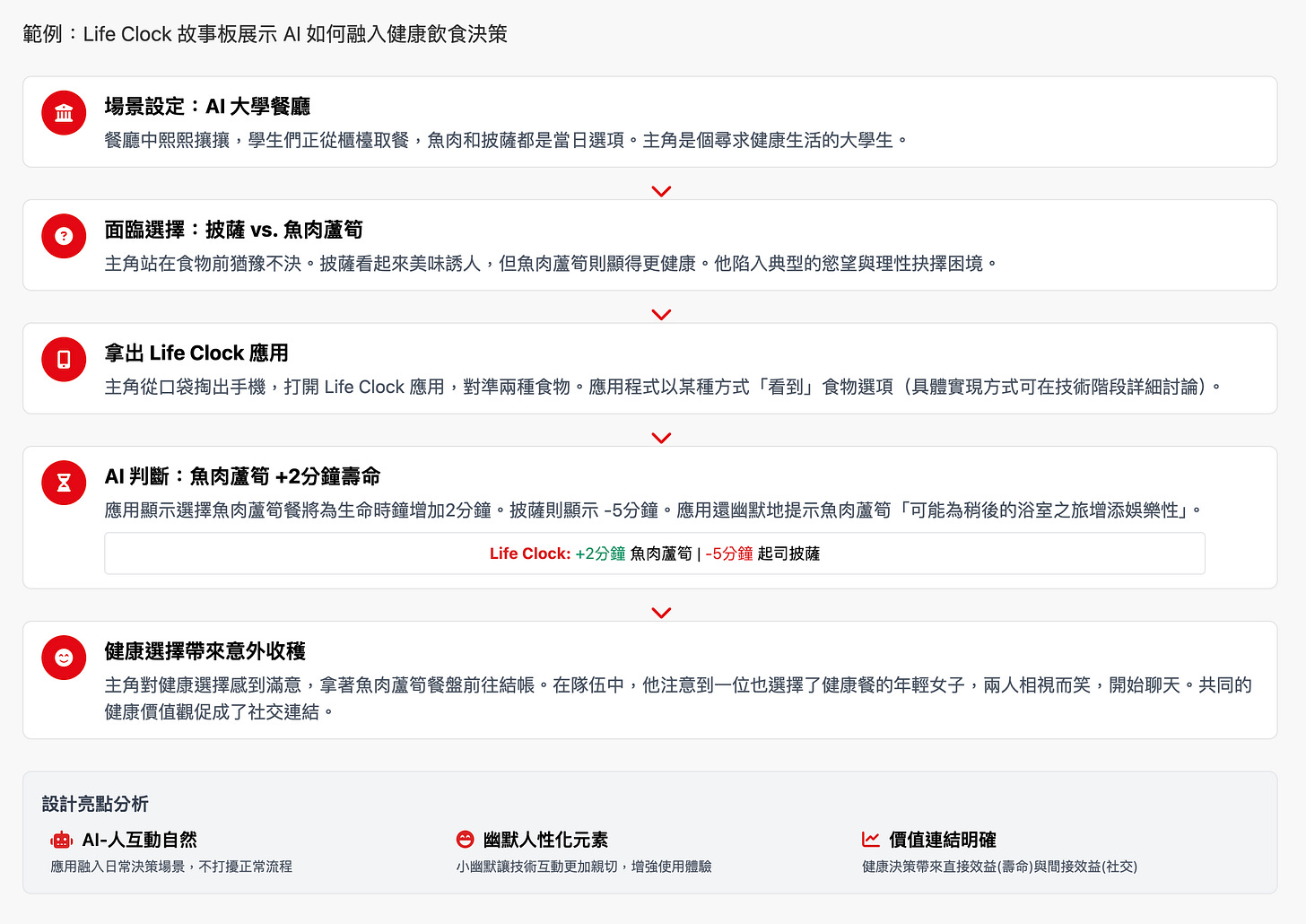Image resolution: width=1306 pixels, height=924 pixels.
Task: Click the paragraph starting 應用顯示選擇魚肉蘆筍餐
Action: 656,510
